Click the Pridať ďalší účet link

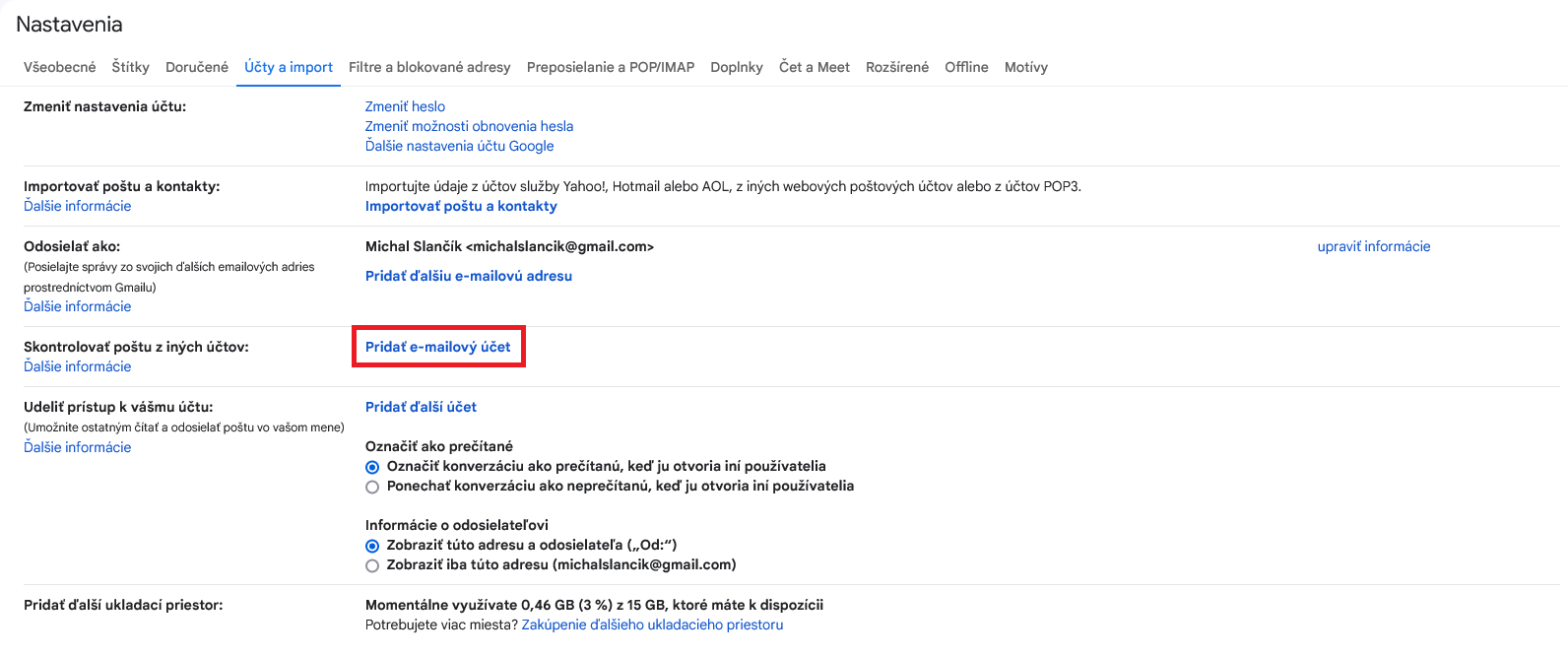coord(421,407)
